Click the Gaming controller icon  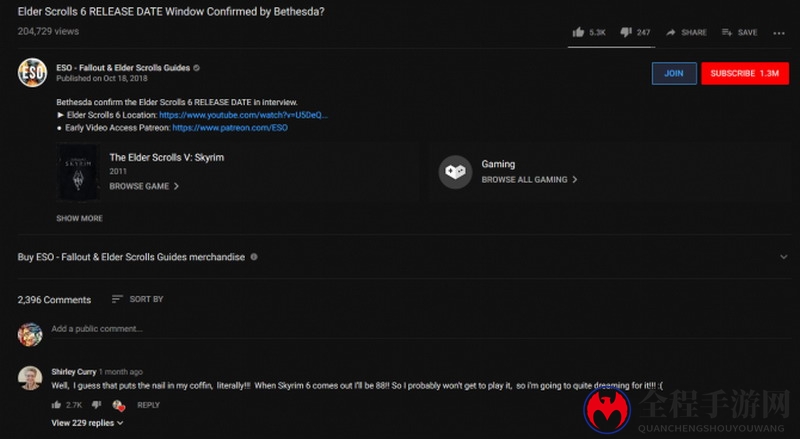tap(455, 172)
